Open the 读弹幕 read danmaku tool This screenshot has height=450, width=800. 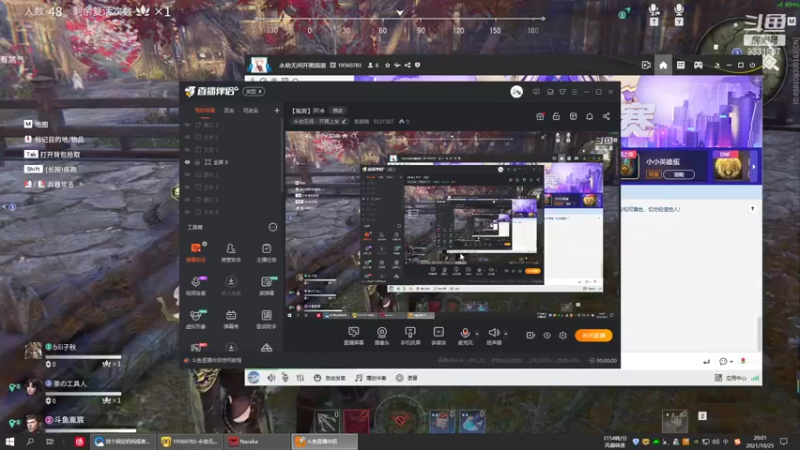click(266, 286)
